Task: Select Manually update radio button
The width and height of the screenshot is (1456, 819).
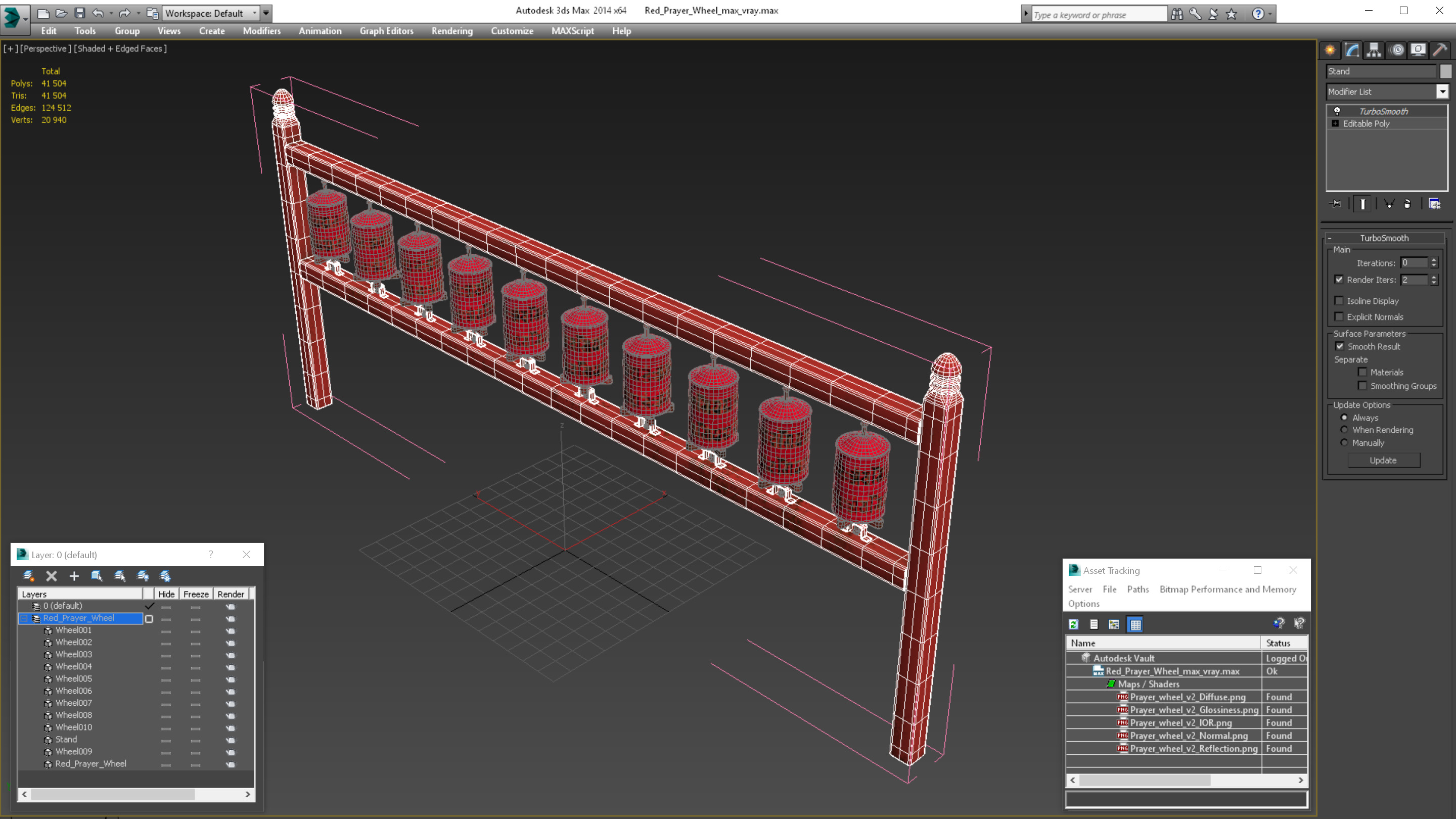Action: [1344, 442]
